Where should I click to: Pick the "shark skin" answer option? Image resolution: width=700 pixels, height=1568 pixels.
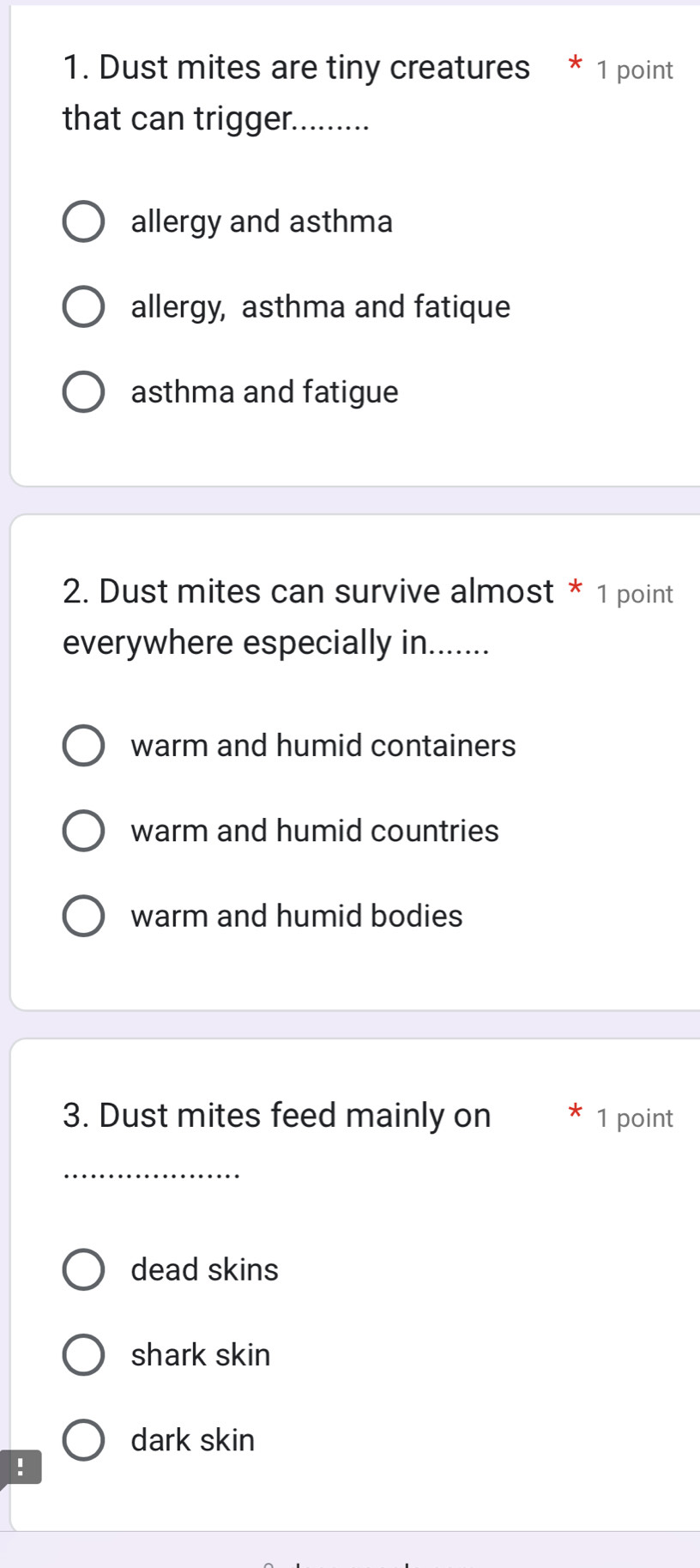pos(83,1355)
